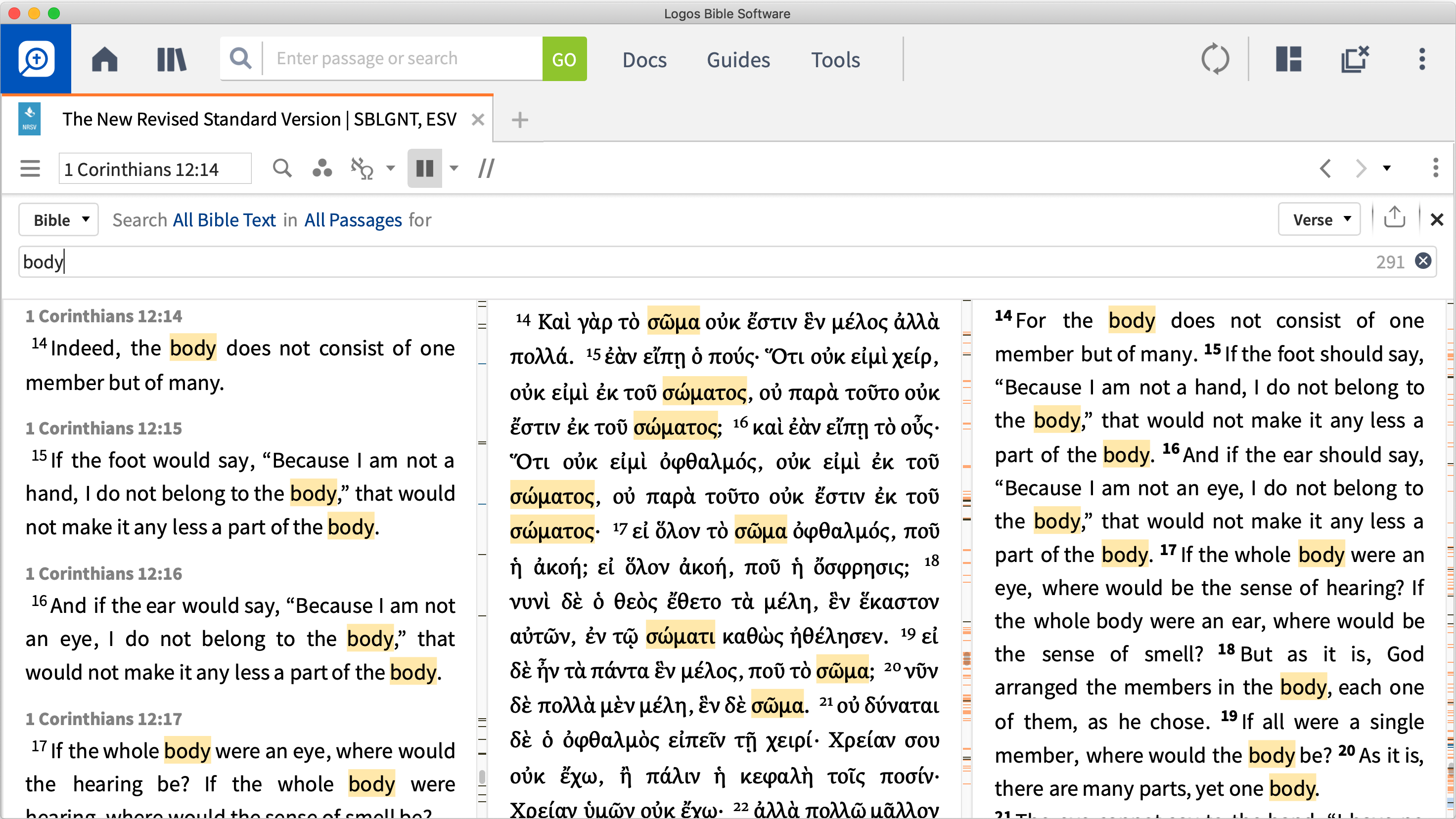1456x819 pixels.
Task: Click into the passage or search box
Action: coord(403,58)
